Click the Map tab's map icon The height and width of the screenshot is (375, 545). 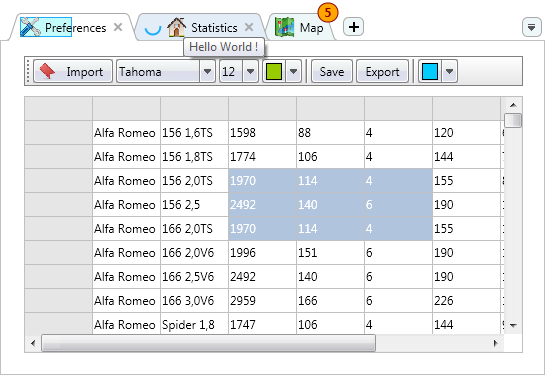(284, 27)
